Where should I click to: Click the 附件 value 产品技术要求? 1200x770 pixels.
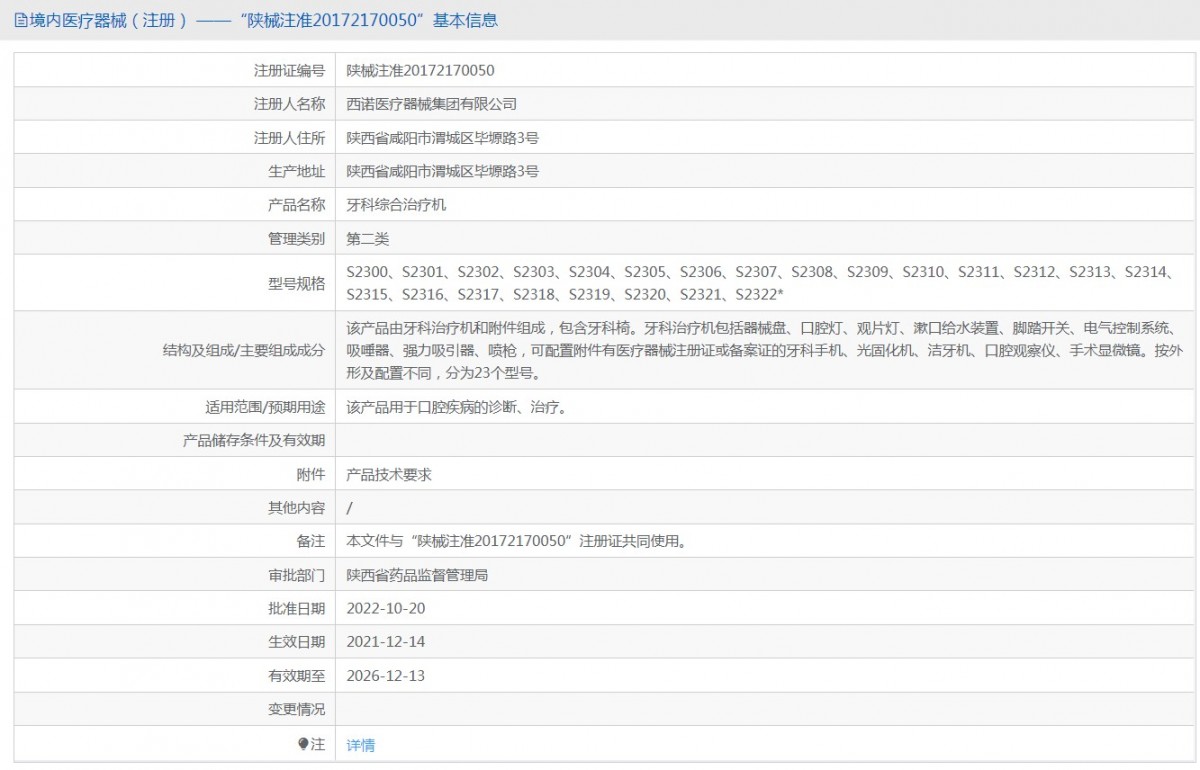[388, 475]
